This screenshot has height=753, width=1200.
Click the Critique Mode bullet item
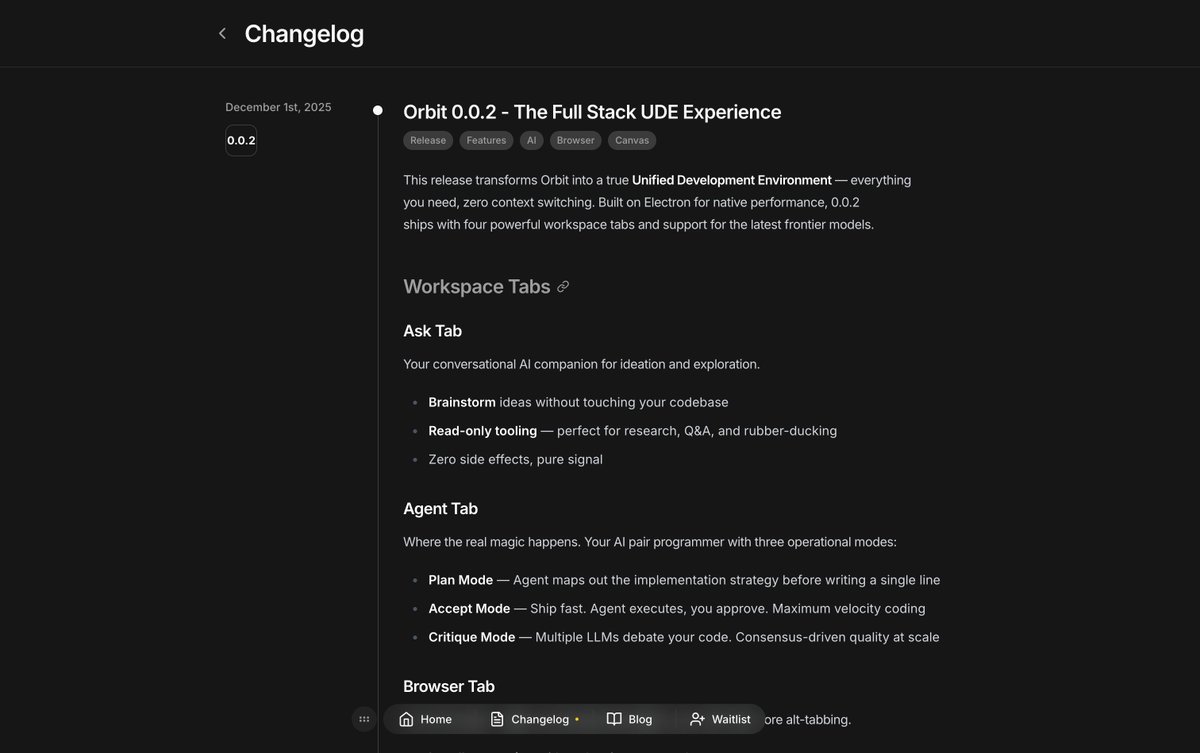[684, 637]
